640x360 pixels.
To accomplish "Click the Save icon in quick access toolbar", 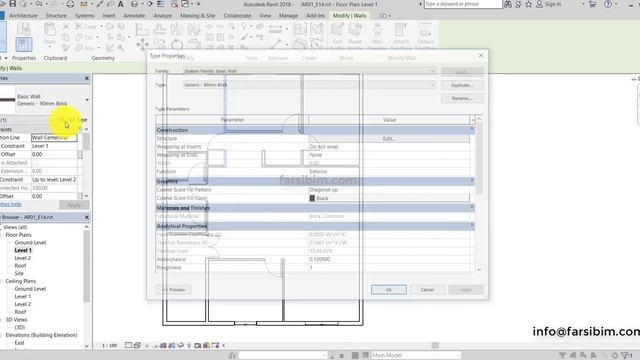I will tap(13, 4).
